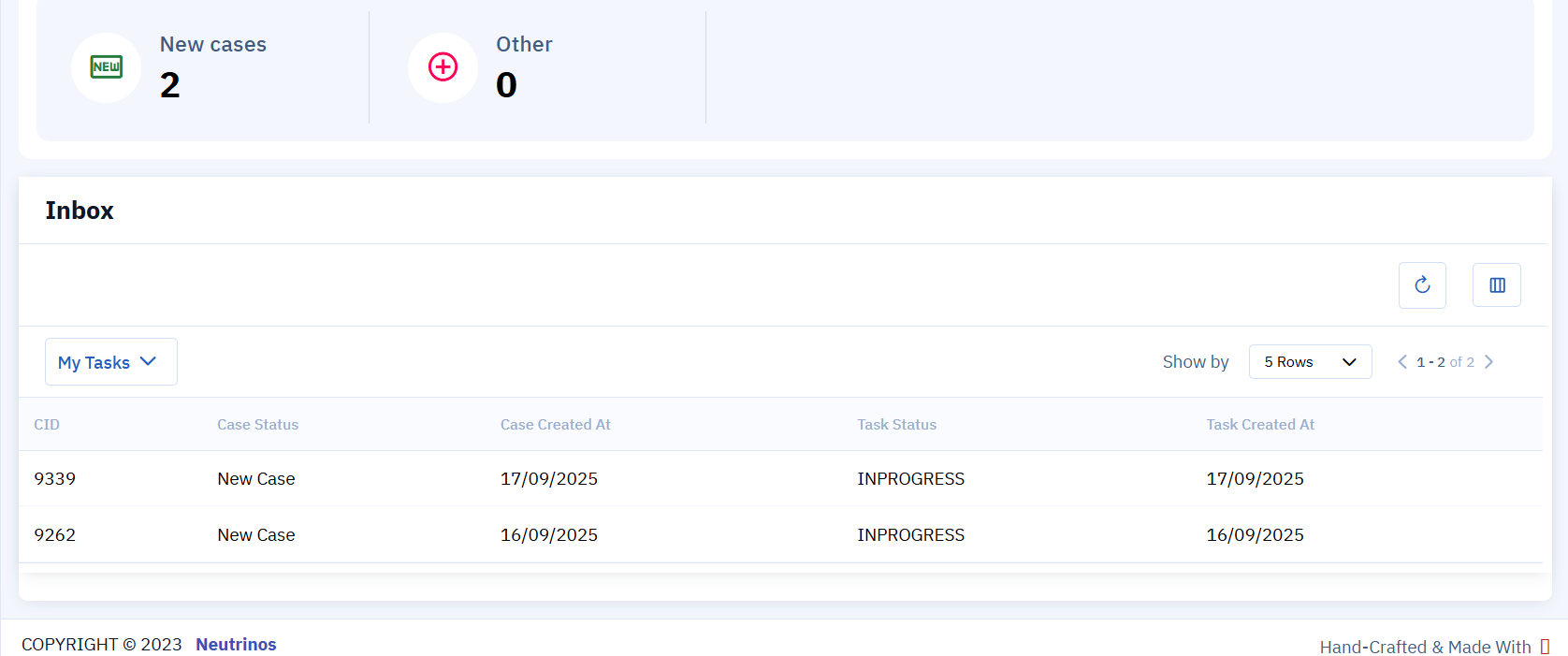Sort by the CID column header

[x=47, y=425]
